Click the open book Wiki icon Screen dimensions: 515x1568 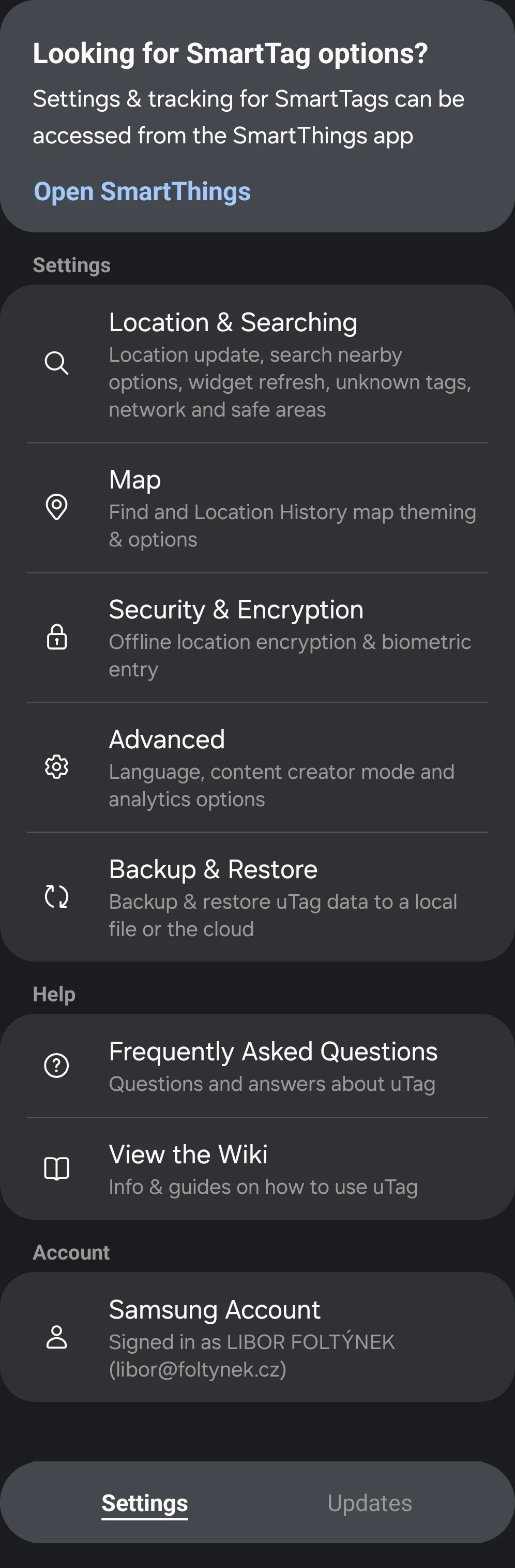click(x=56, y=1168)
